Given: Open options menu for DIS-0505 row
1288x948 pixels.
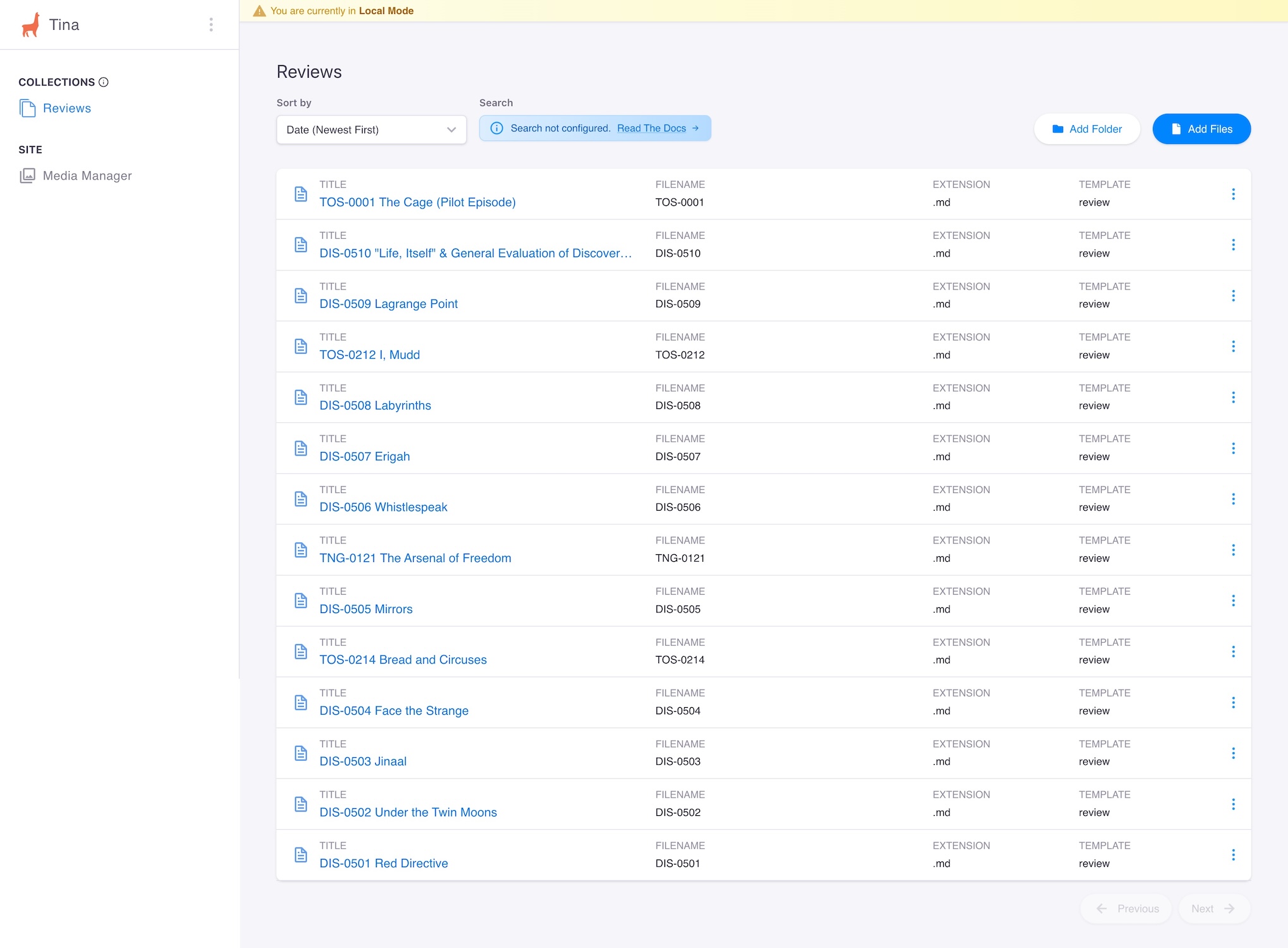Looking at the screenshot, I should point(1233,600).
